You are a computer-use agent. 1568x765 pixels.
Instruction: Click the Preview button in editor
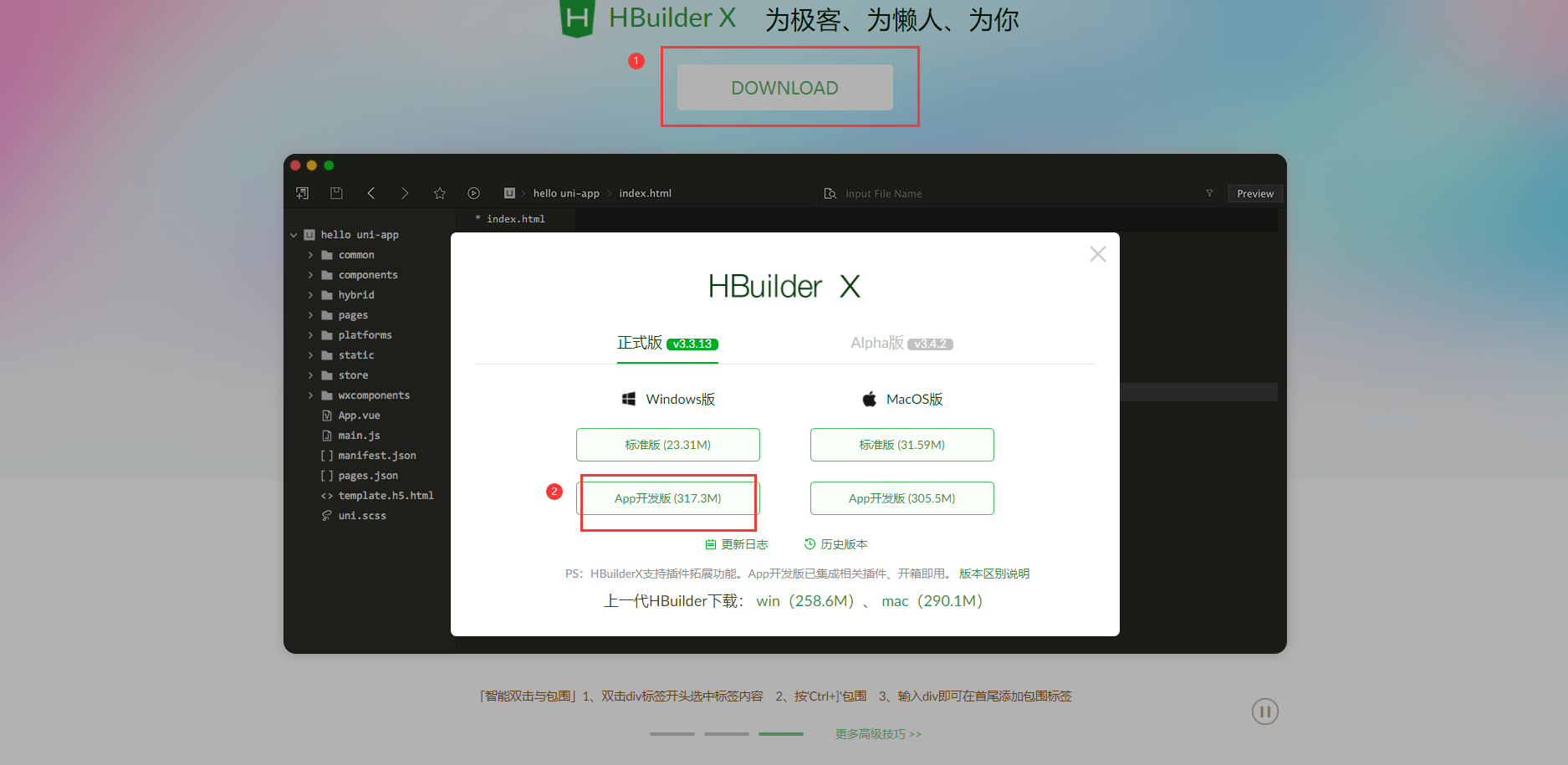(x=1255, y=193)
